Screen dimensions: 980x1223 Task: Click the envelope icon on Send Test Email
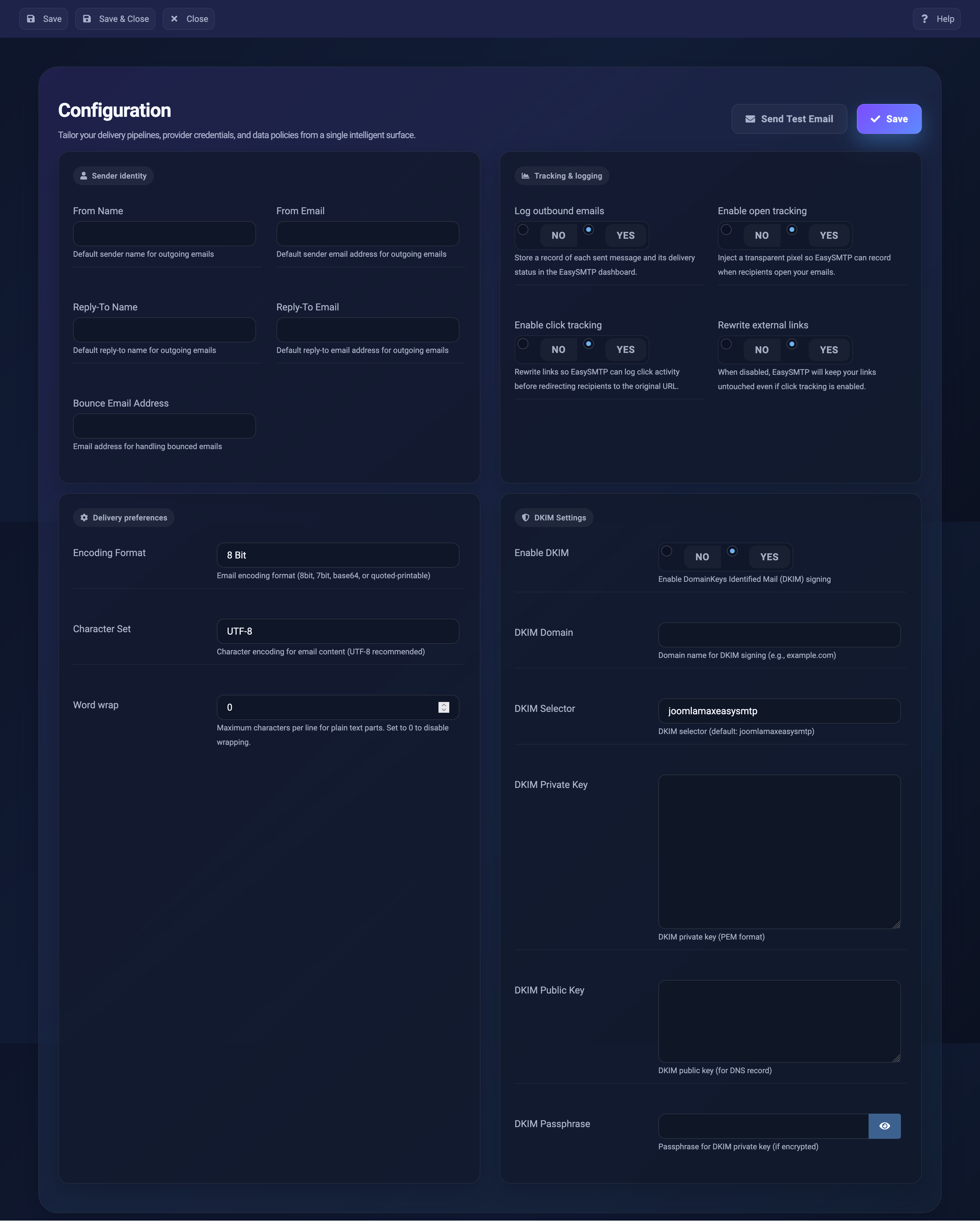tap(750, 119)
